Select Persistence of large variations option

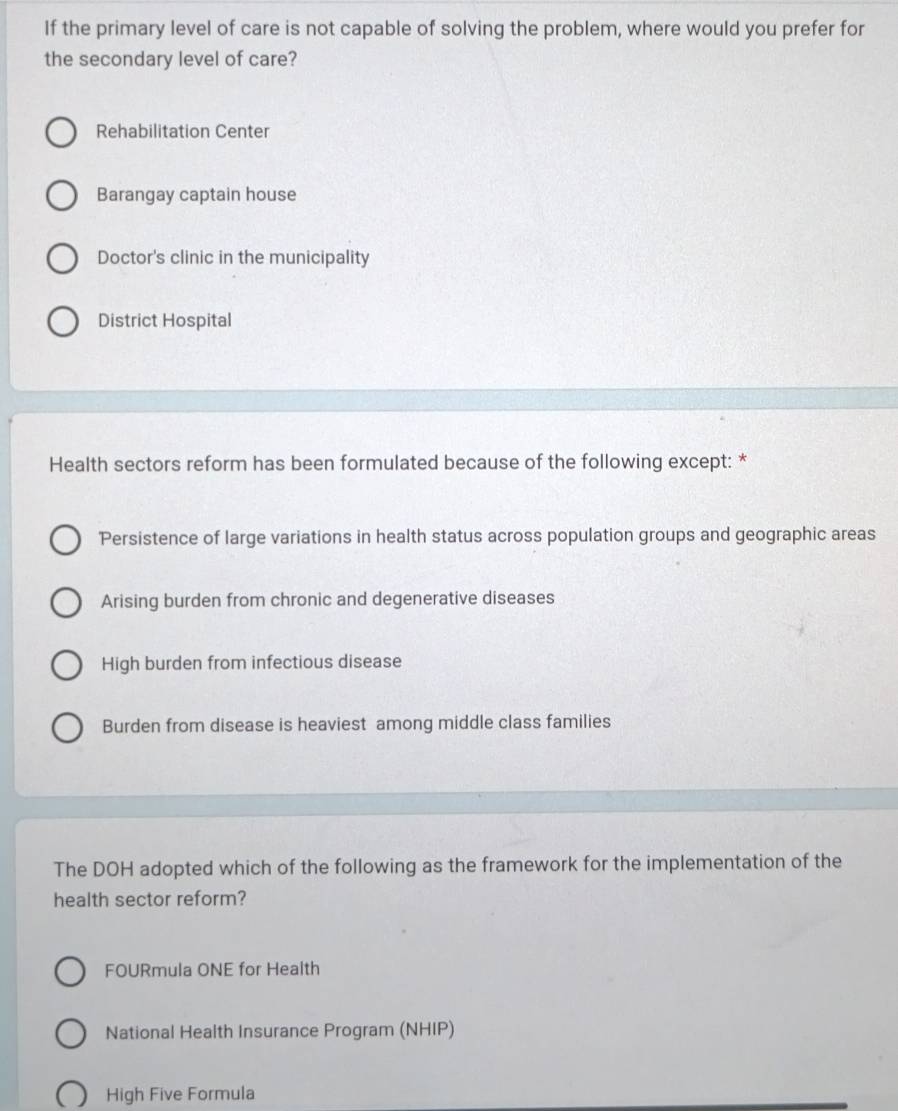pyautogui.click(x=64, y=540)
